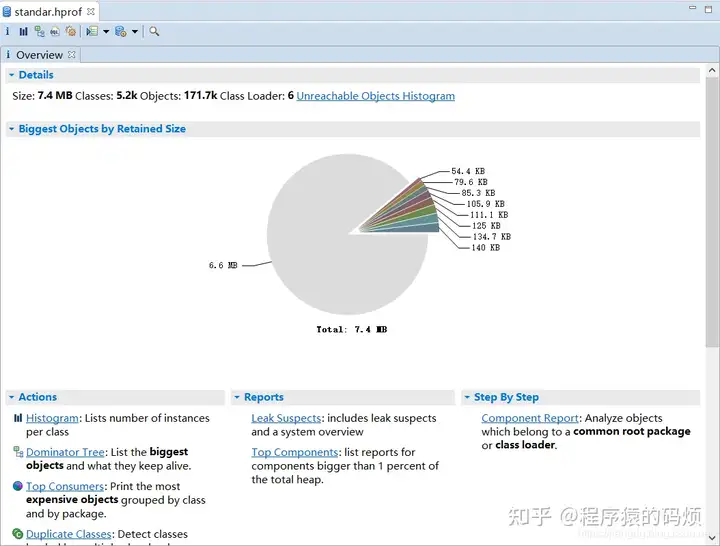The height and width of the screenshot is (546, 720).
Task: Open the Overview info toolbar icon
Action: (x=7, y=31)
